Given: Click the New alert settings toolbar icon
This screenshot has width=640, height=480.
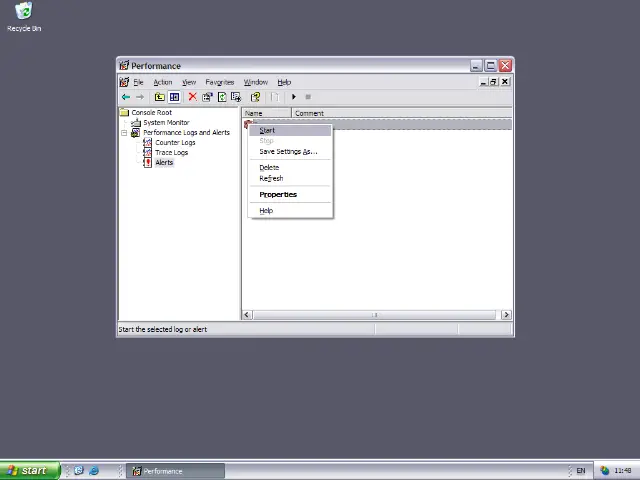Looking at the screenshot, I should [x=275, y=97].
